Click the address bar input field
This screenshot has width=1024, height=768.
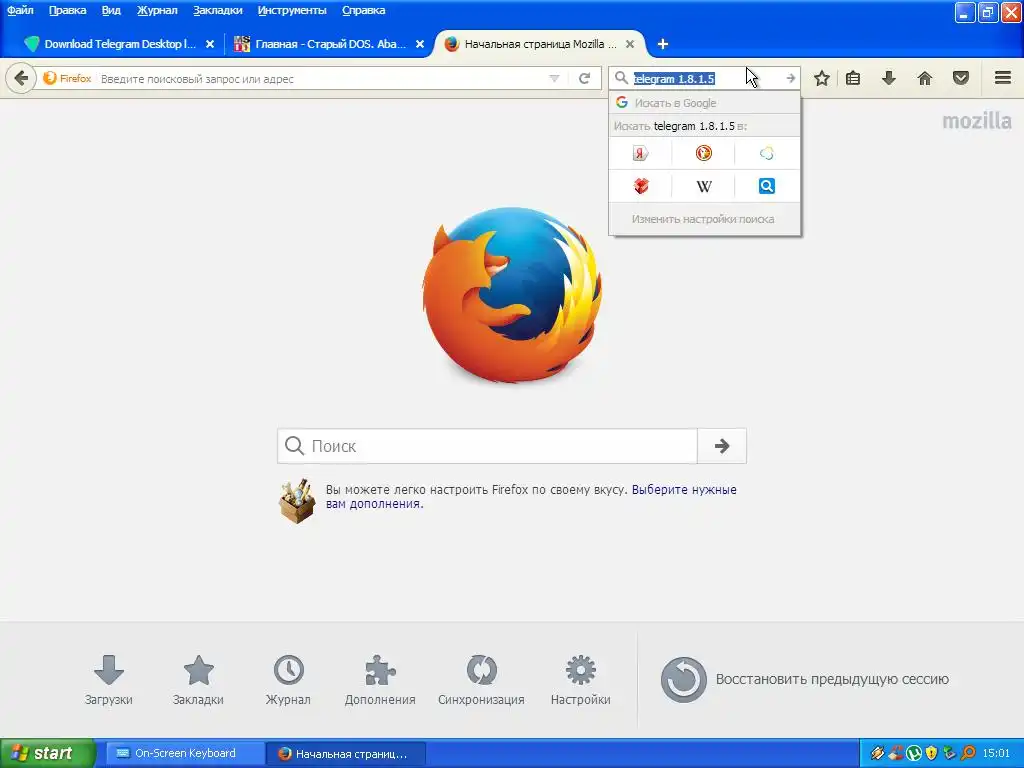coord(321,78)
